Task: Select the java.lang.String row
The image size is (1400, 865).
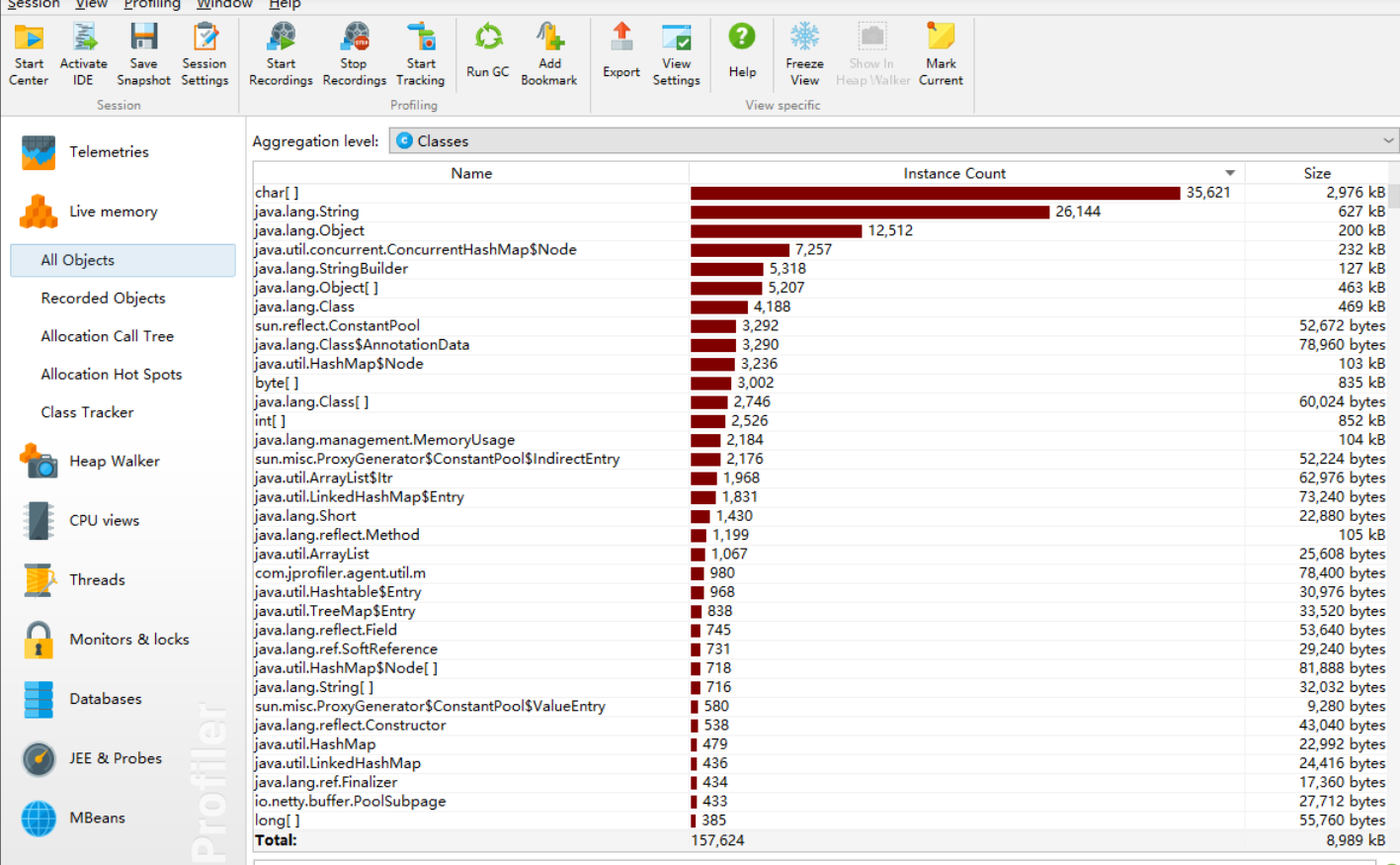Action: tap(821, 212)
